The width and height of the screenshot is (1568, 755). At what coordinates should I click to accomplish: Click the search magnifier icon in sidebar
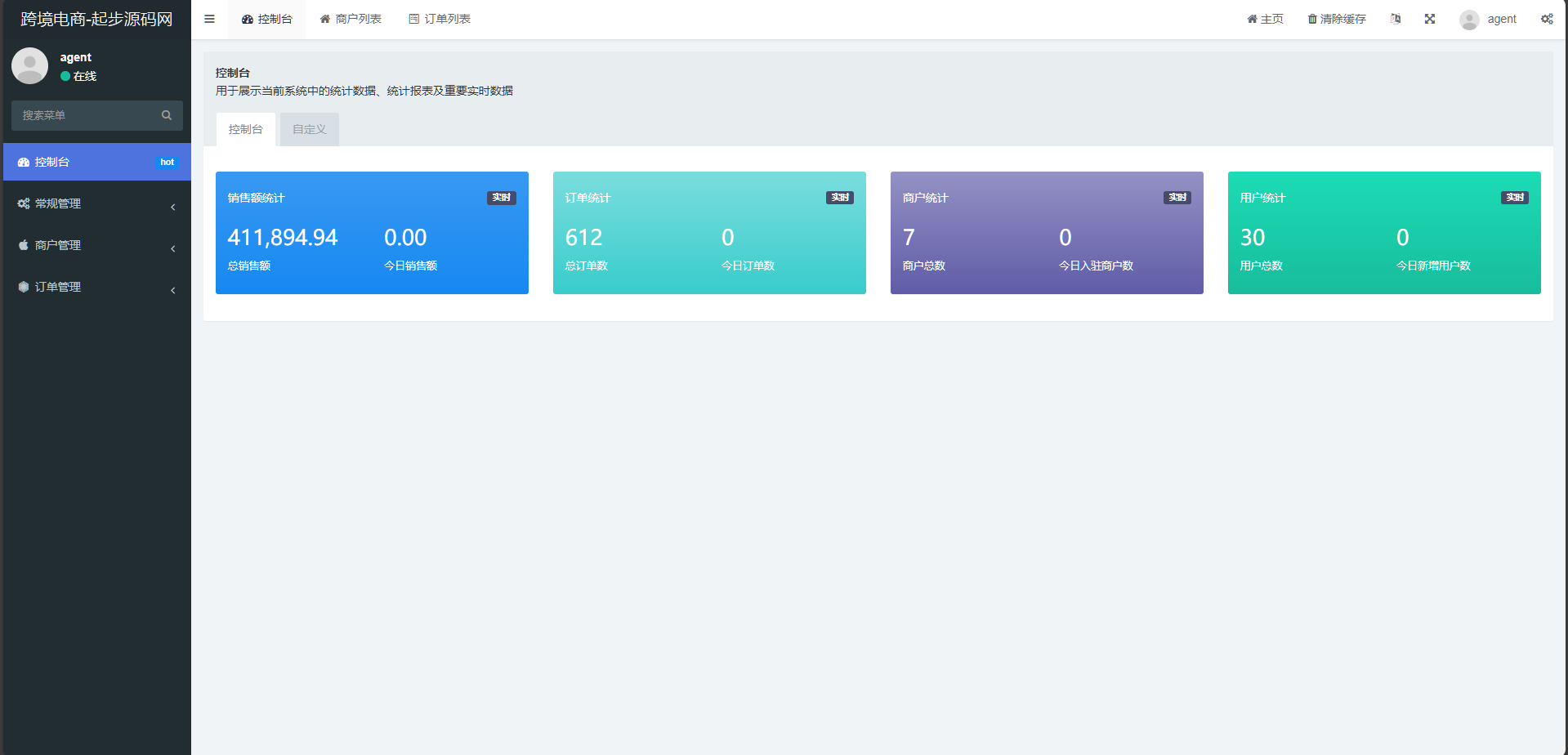167,115
